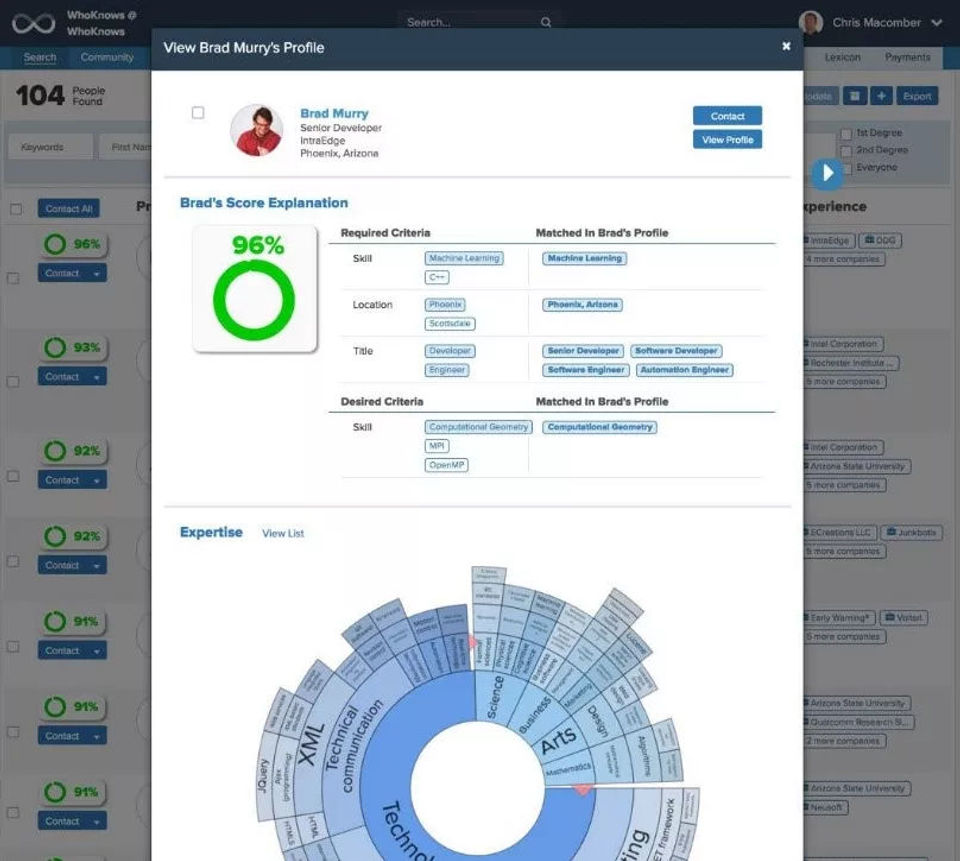Screen dimensions: 960x861
Task: Toggle the Contact All select checkbox
Action: [16, 209]
